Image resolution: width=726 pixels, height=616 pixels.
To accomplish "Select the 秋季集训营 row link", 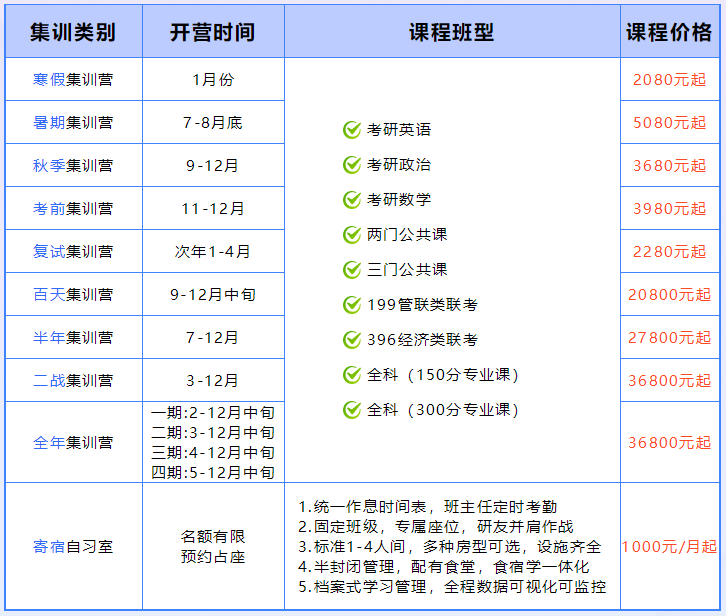I will (73, 166).
